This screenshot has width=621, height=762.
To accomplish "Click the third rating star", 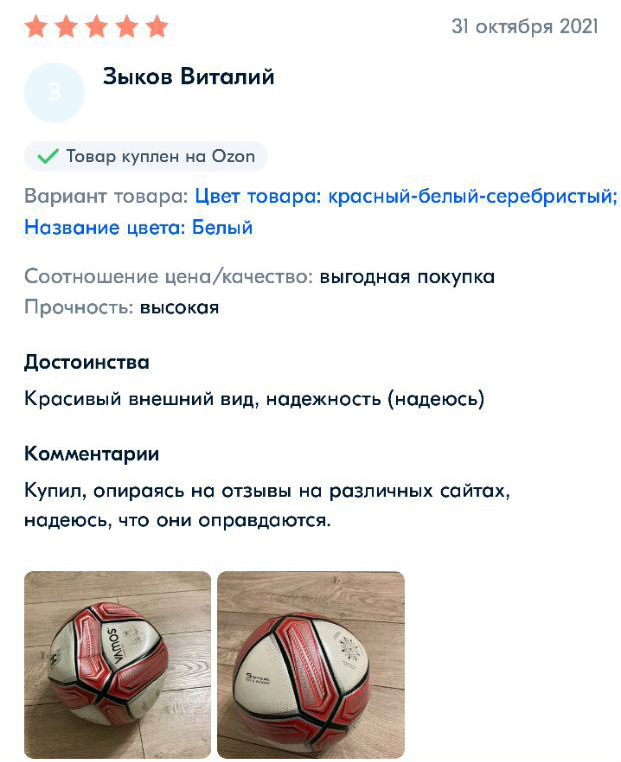I will pyautogui.click(x=97, y=27).
